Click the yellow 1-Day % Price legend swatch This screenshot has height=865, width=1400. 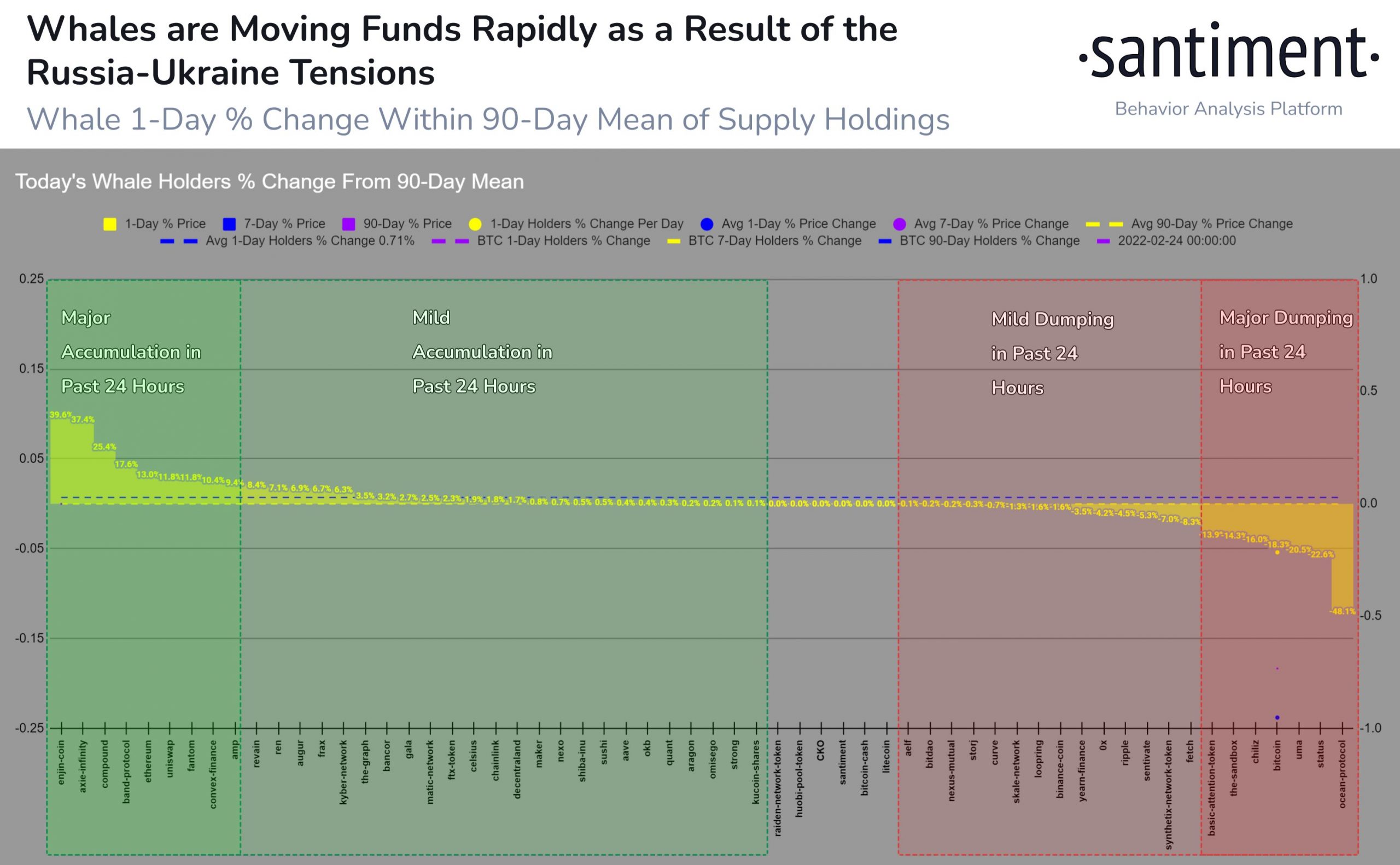point(110,224)
